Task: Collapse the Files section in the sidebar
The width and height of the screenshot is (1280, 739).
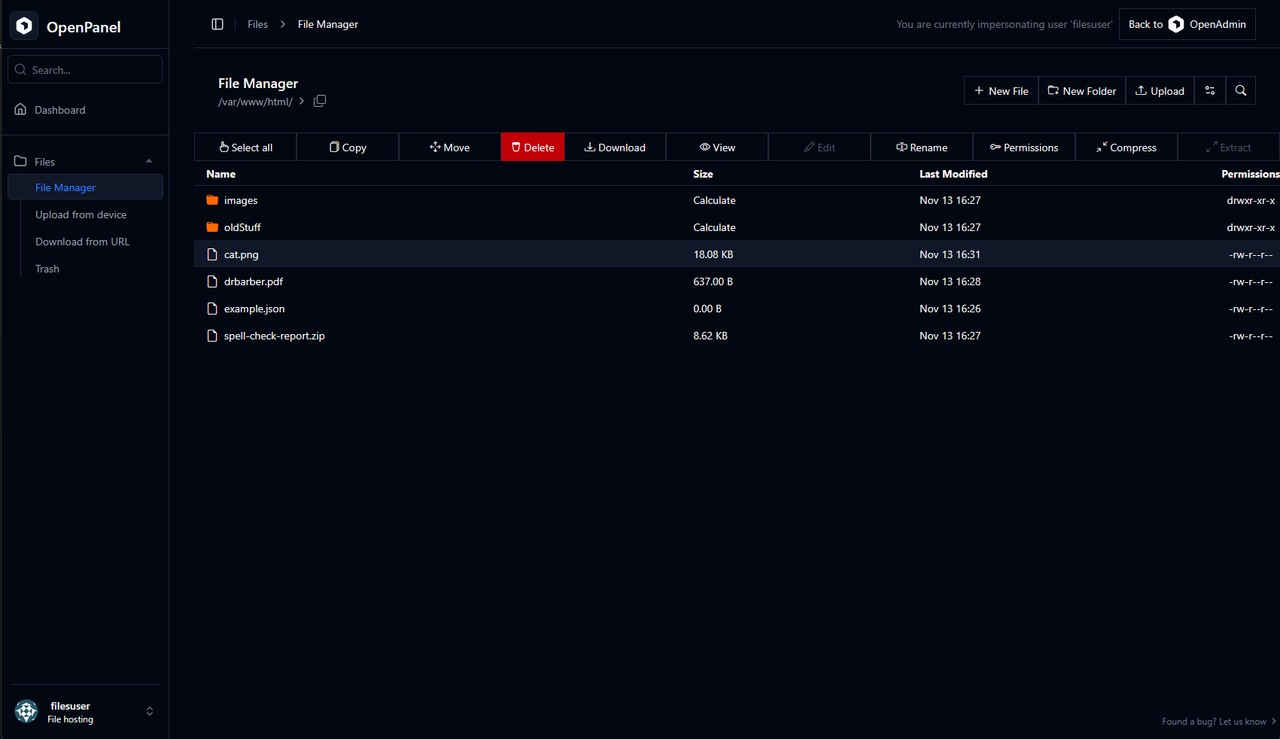Action: click(x=148, y=161)
